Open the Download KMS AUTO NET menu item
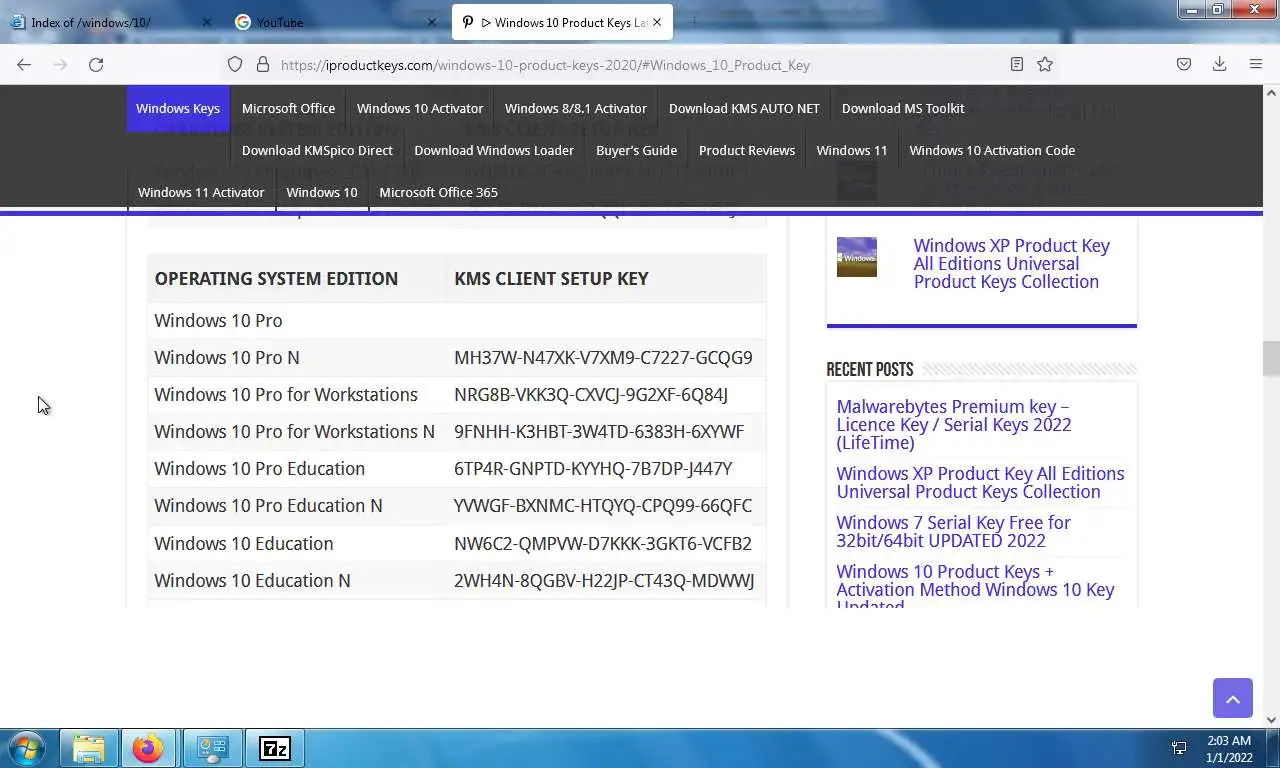Image resolution: width=1280 pixels, height=768 pixels. [744, 108]
